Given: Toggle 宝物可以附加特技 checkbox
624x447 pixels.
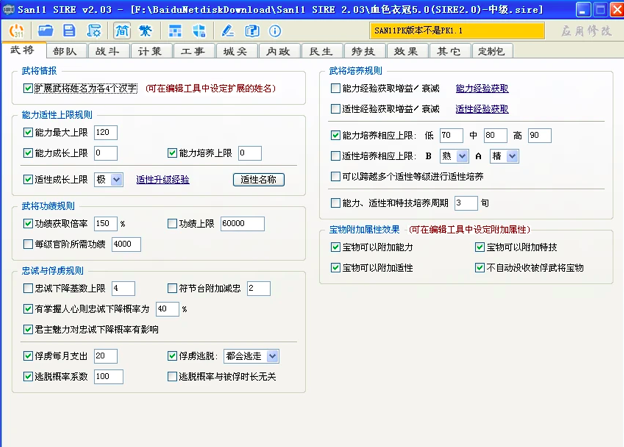Looking at the screenshot, I should point(480,248).
